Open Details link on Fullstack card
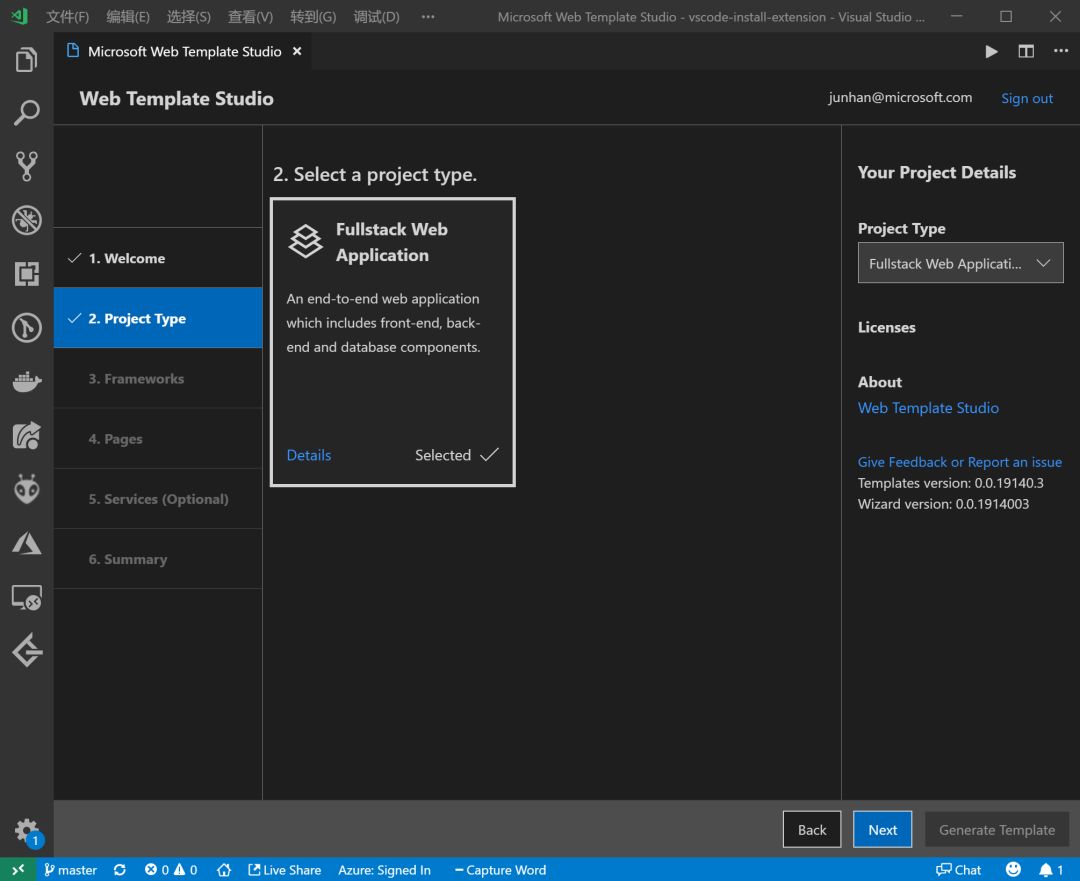This screenshot has width=1080, height=881. [x=309, y=455]
